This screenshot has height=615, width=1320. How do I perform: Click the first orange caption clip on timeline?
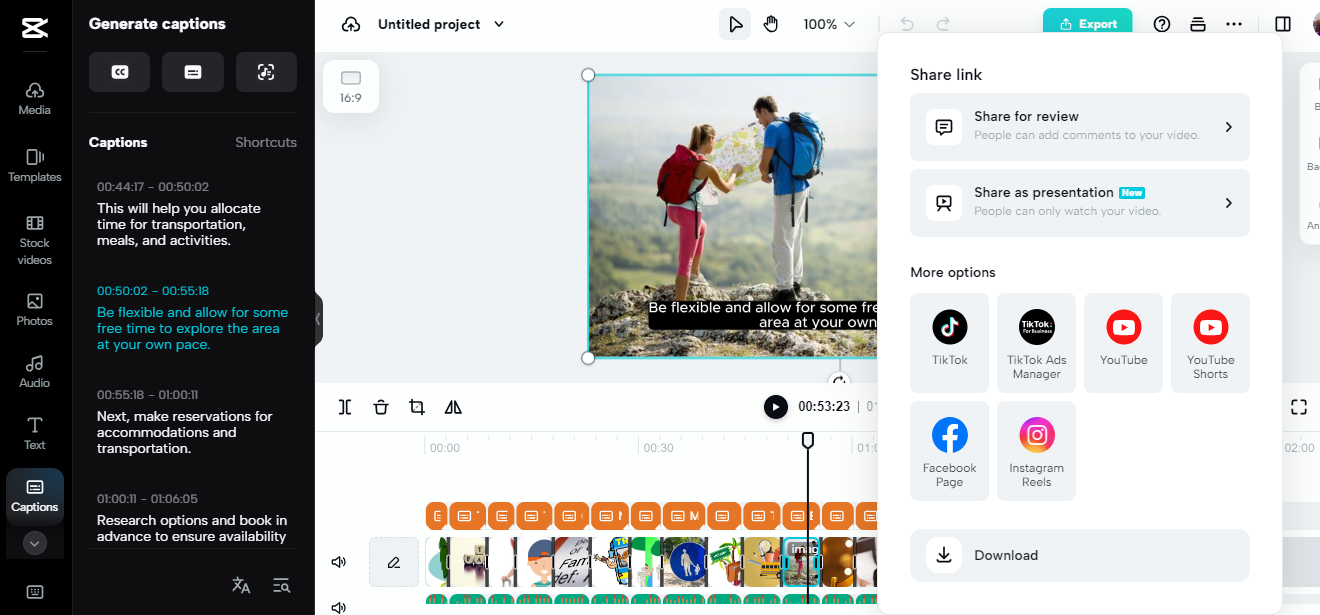[x=436, y=516]
